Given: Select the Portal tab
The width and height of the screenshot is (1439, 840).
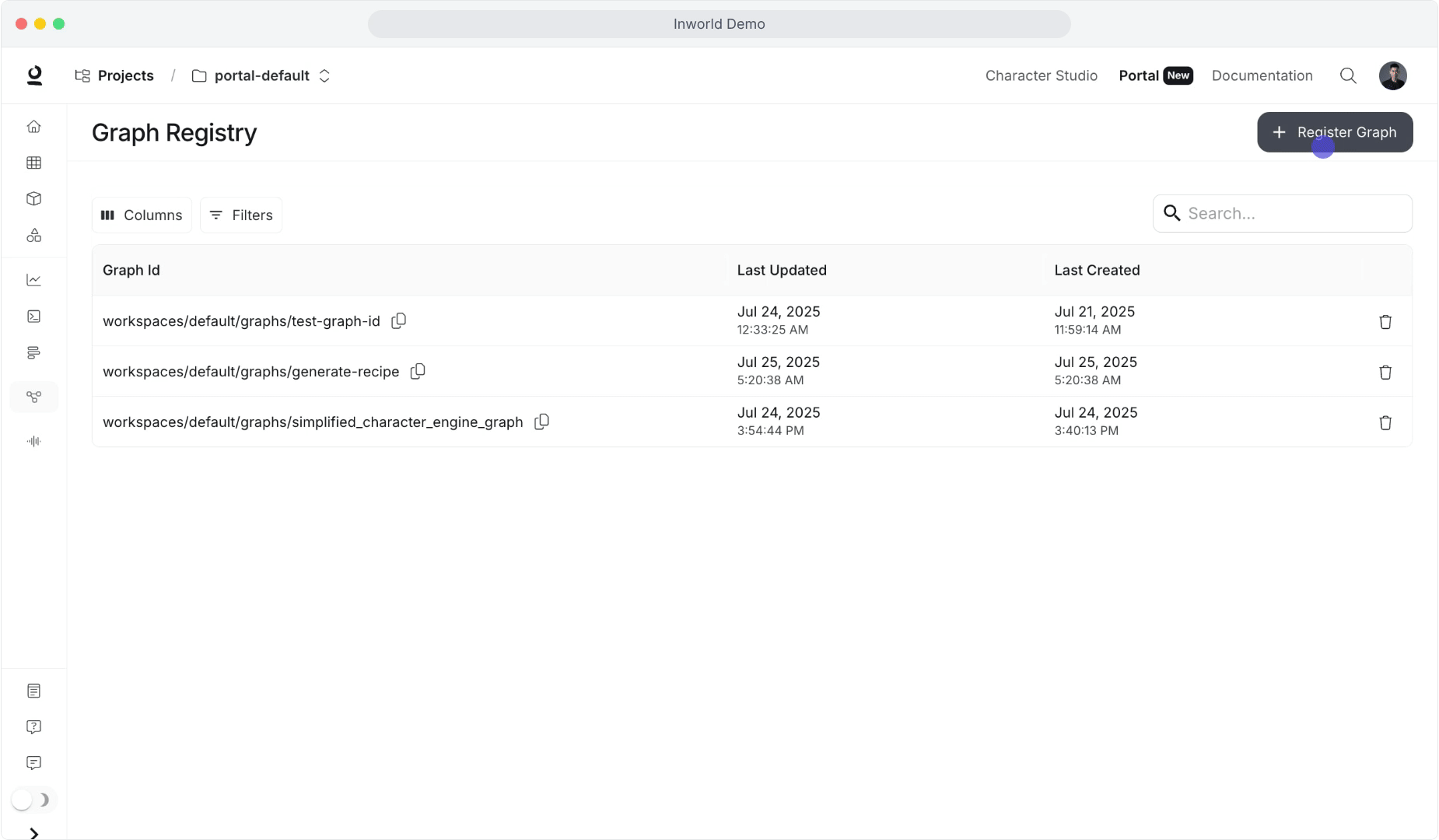Looking at the screenshot, I should pyautogui.click(x=1156, y=75).
